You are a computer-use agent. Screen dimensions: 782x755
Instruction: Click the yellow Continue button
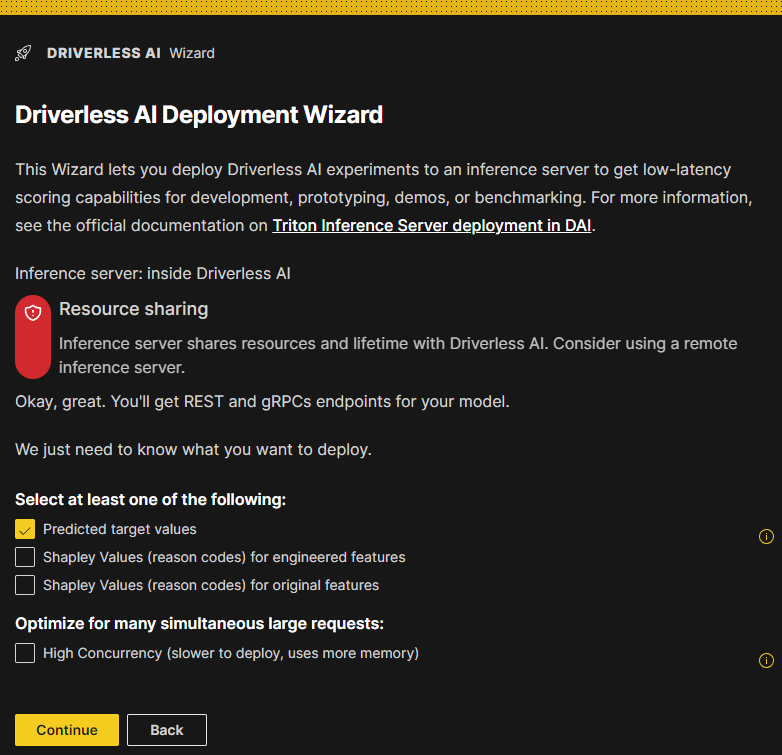67,730
